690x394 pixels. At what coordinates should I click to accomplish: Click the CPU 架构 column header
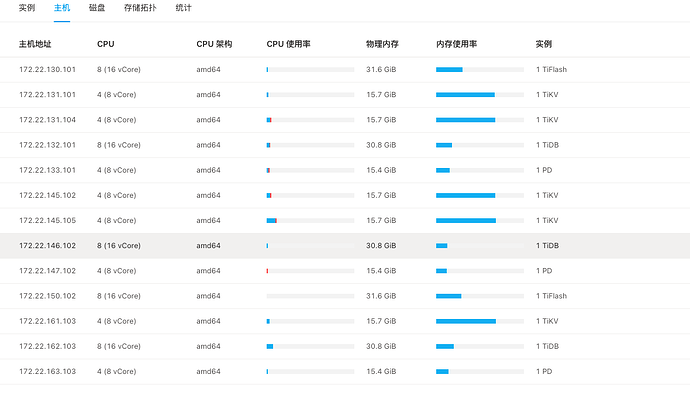point(214,44)
